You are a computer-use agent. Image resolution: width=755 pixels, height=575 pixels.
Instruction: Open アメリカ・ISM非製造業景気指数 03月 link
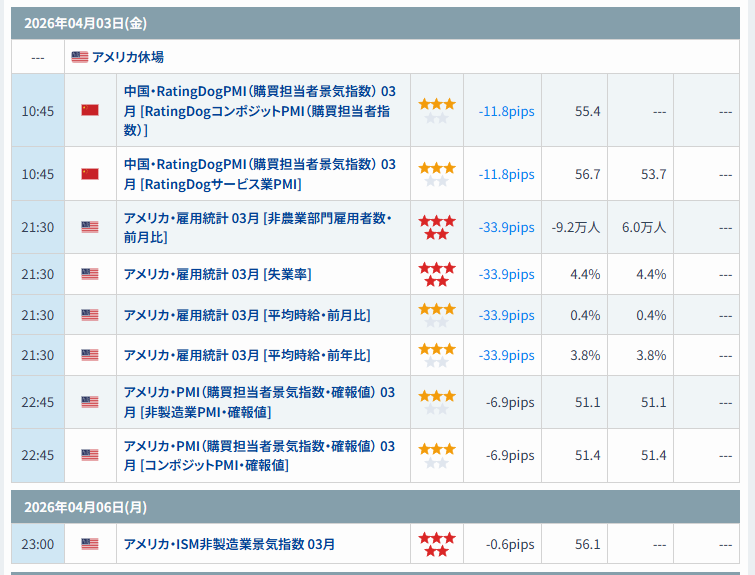[x=229, y=544]
